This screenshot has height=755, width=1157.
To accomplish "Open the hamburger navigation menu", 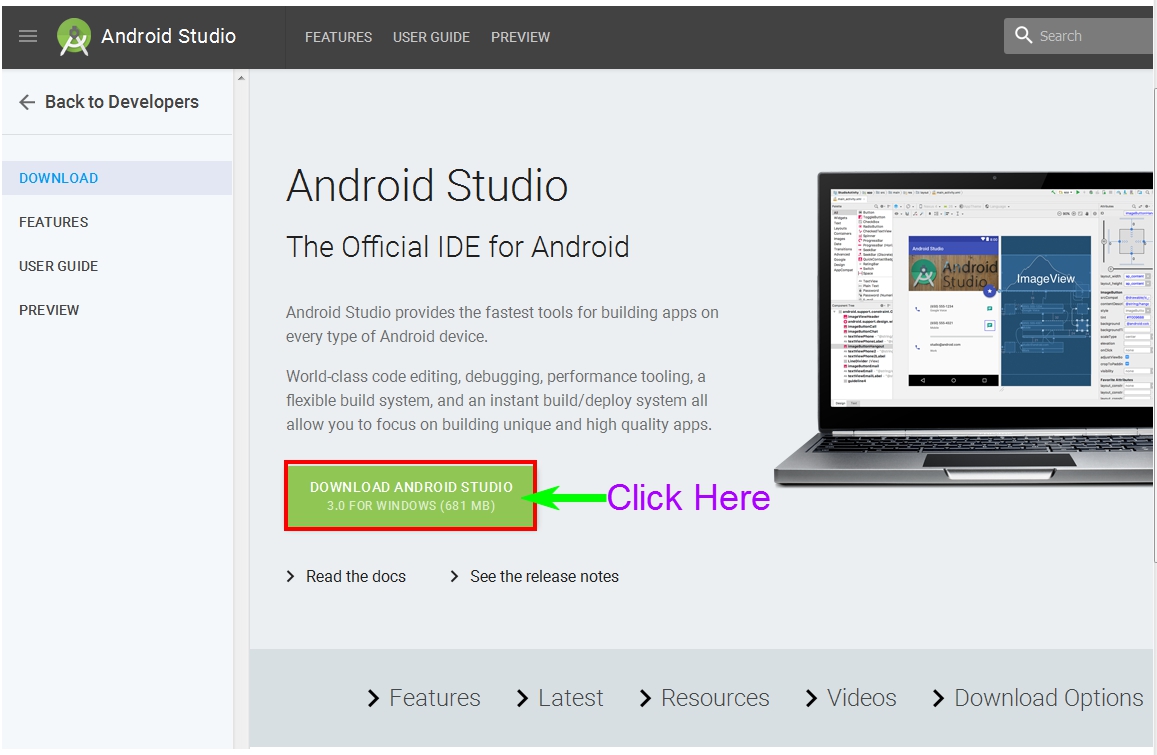I will click(27, 36).
